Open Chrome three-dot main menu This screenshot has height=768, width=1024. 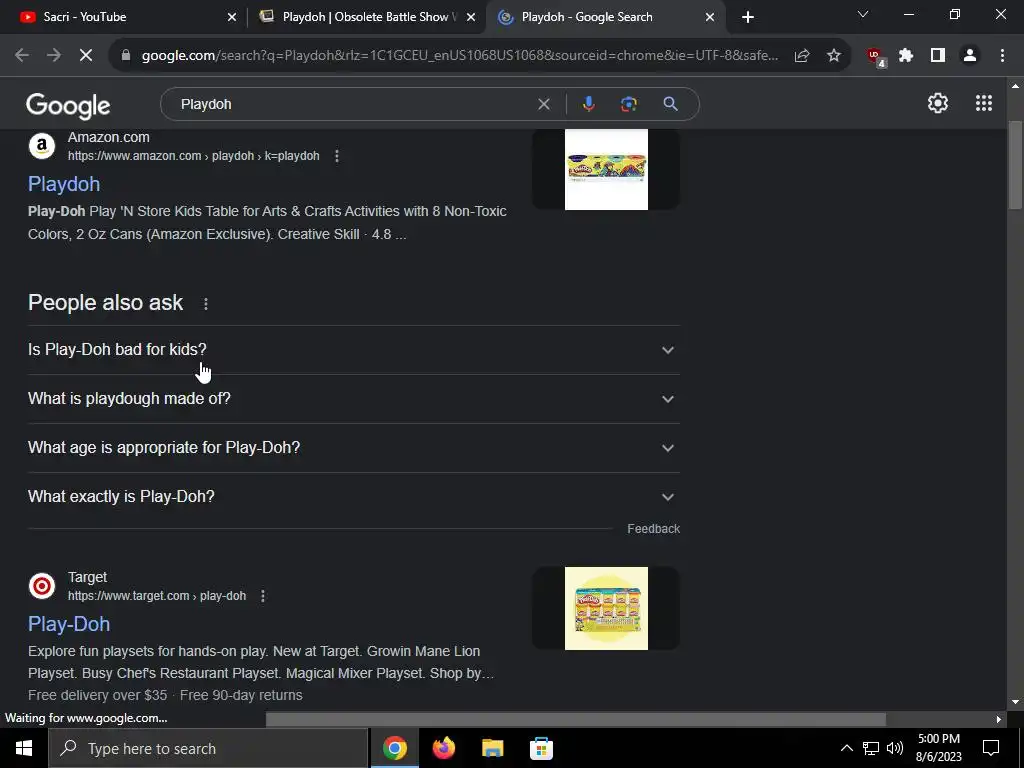tap(1002, 56)
